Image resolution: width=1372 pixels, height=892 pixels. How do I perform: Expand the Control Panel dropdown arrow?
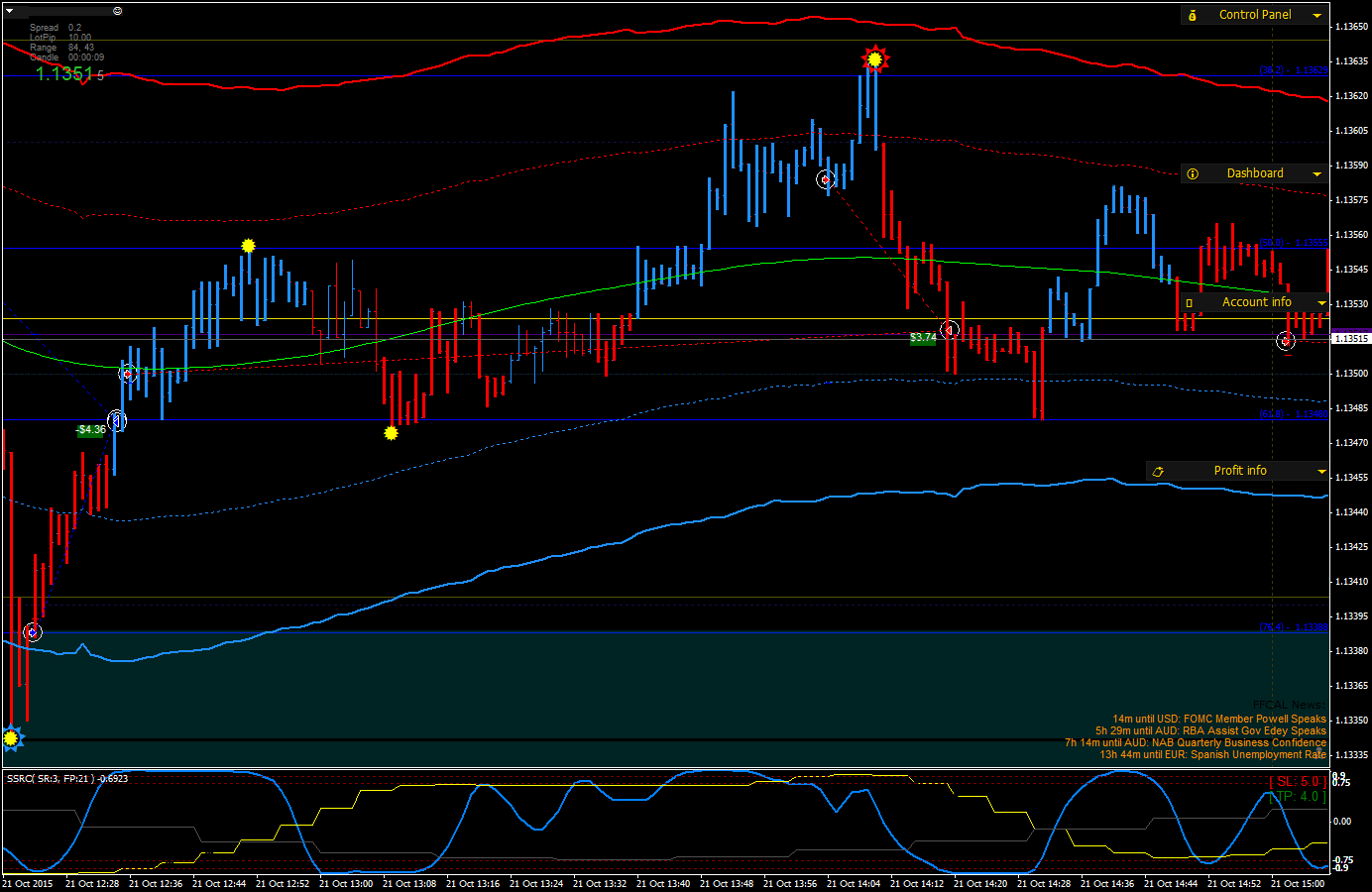tap(1317, 15)
